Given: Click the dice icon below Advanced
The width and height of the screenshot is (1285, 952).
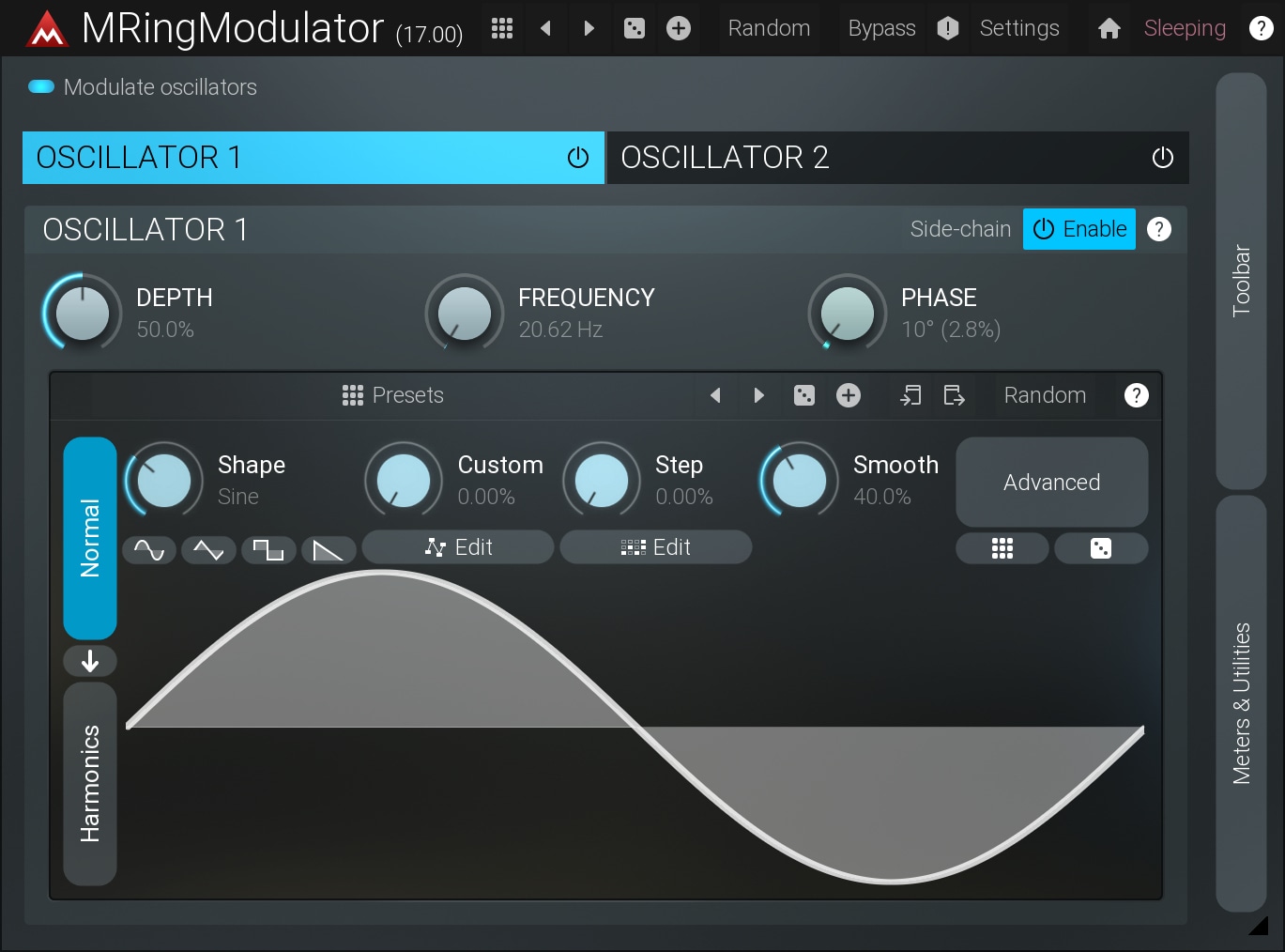Looking at the screenshot, I should [x=1100, y=548].
